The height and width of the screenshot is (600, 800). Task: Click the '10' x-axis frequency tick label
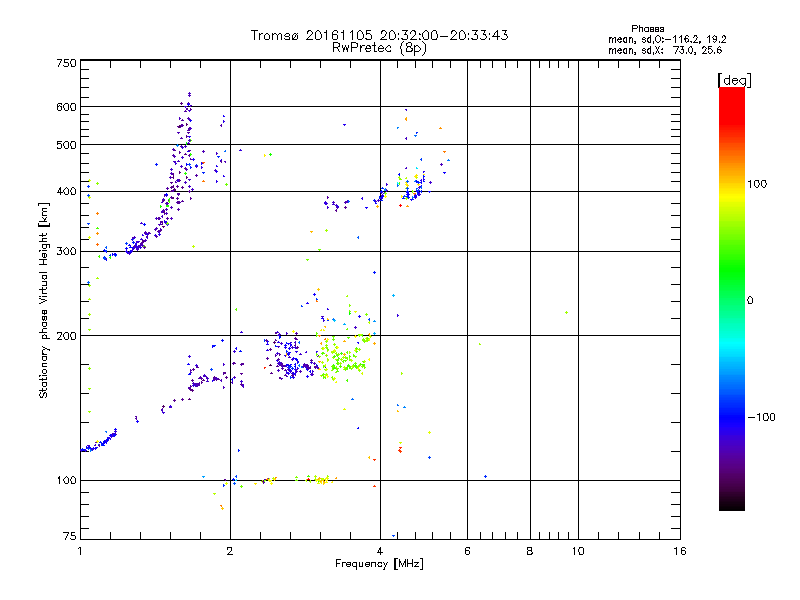tap(578, 551)
